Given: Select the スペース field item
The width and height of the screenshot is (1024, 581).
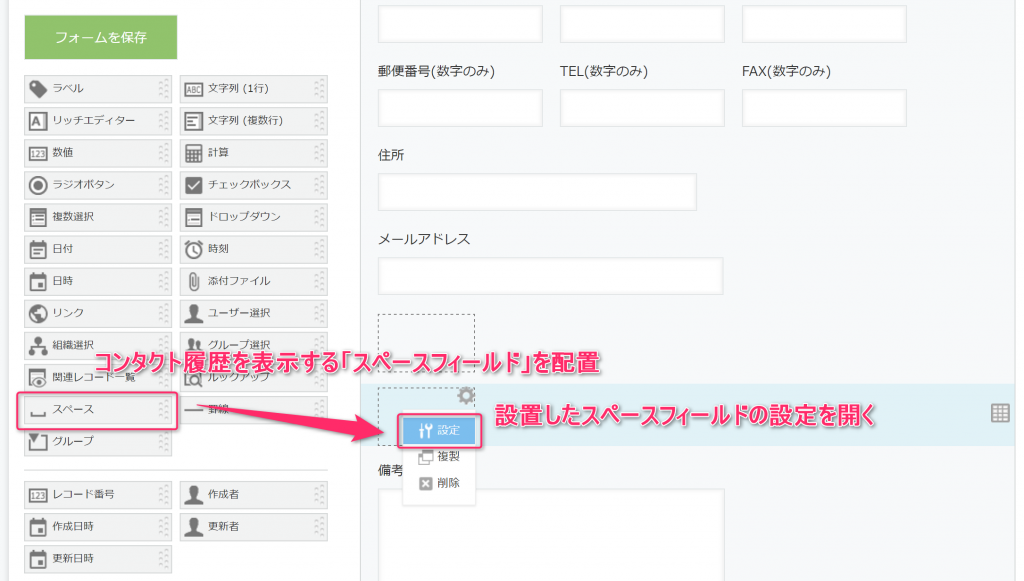Looking at the screenshot, I should [98, 410].
